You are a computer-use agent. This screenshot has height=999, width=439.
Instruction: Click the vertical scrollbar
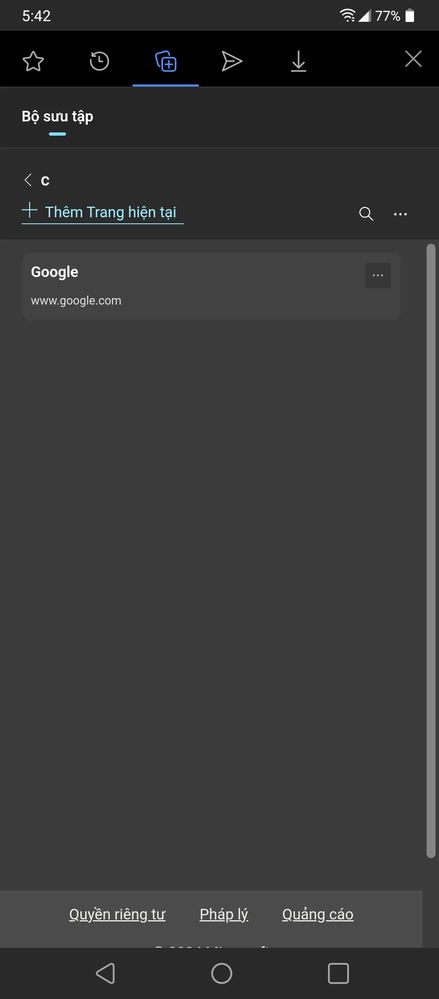click(x=431, y=551)
